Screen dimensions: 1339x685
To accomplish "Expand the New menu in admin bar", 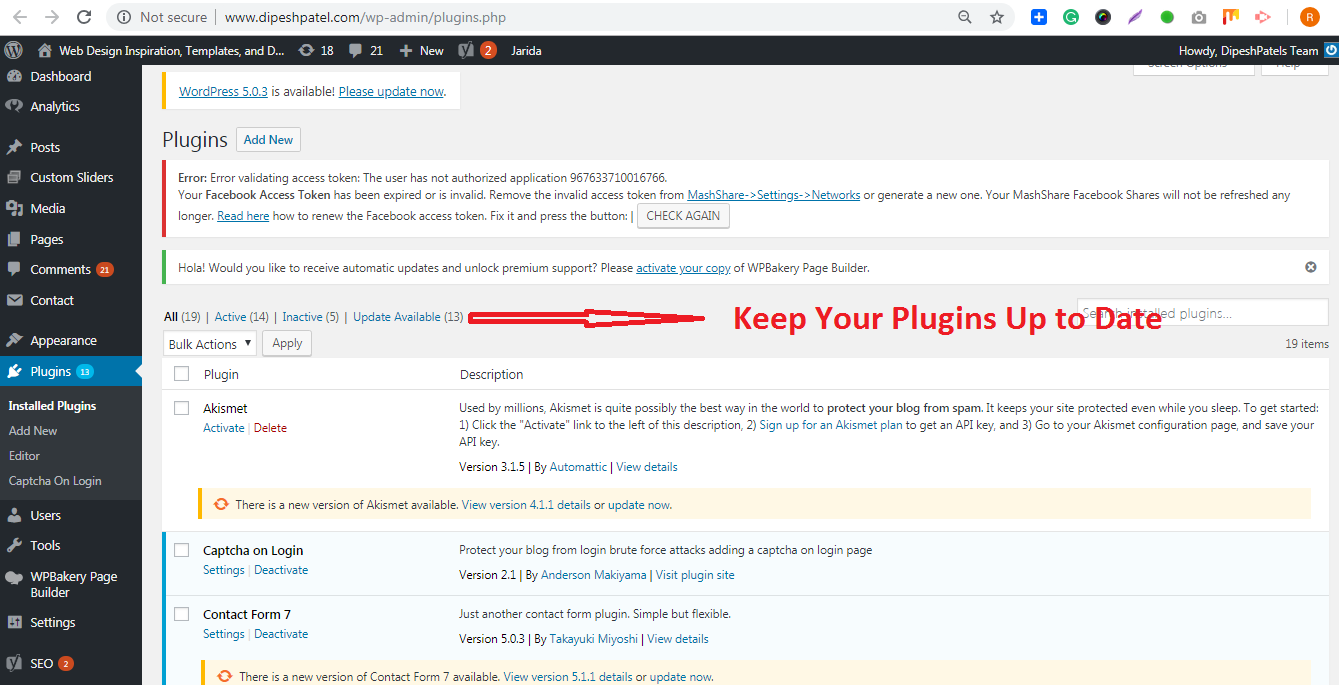I will [421, 50].
